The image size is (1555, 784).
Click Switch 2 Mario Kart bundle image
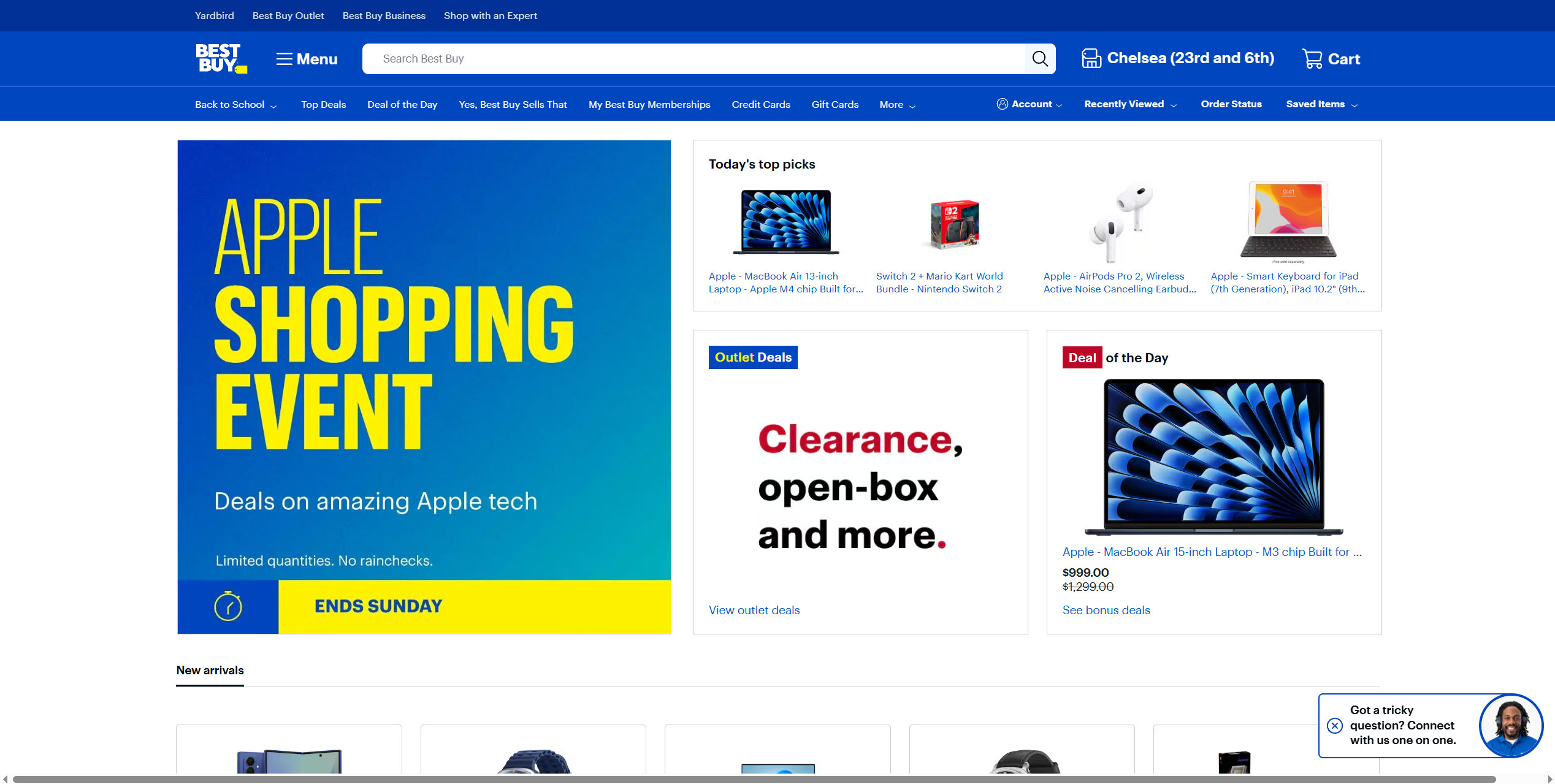tap(955, 224)
